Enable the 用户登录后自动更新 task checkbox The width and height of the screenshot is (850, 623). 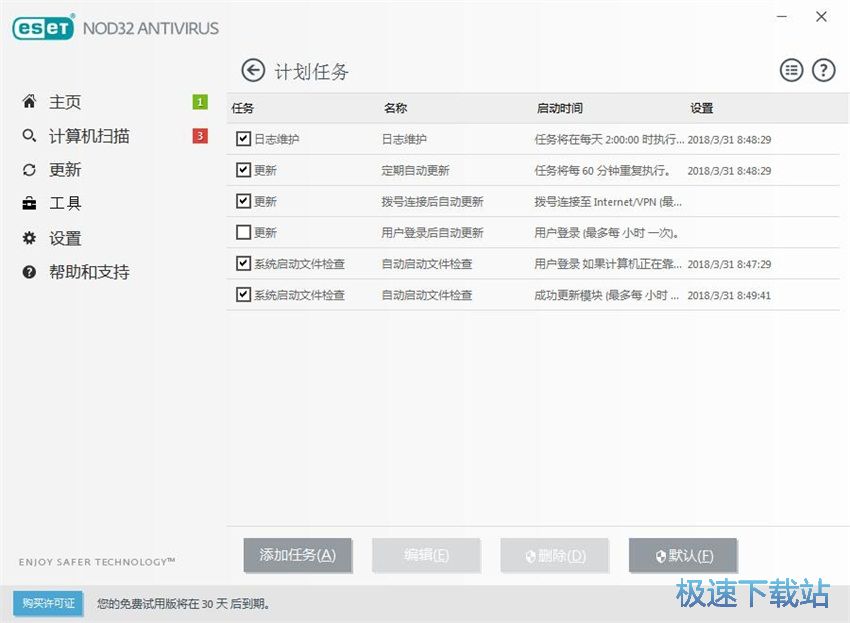pos(243,233)
